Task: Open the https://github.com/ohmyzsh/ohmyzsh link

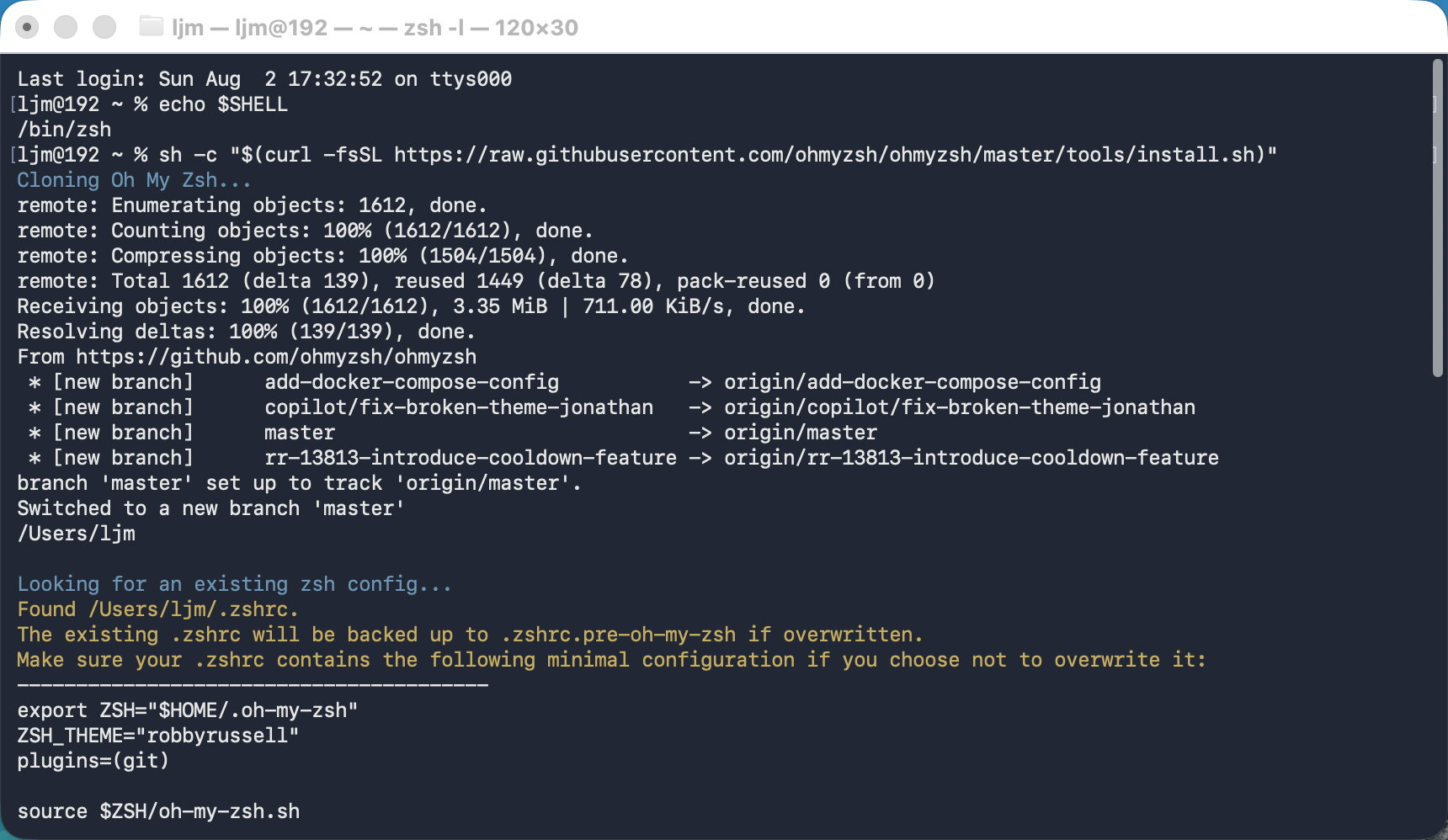Action: pos(276,357)
